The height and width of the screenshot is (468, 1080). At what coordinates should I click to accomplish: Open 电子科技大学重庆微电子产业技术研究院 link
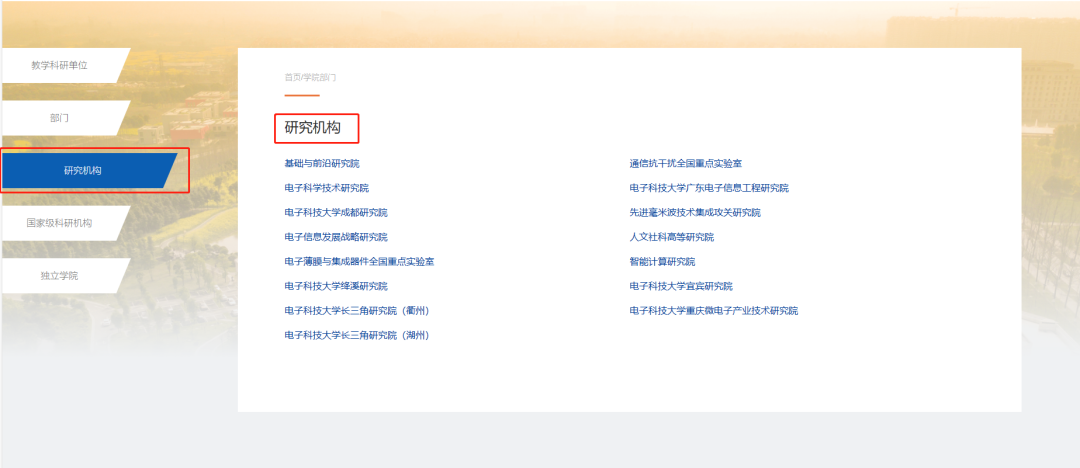point(714,311)
